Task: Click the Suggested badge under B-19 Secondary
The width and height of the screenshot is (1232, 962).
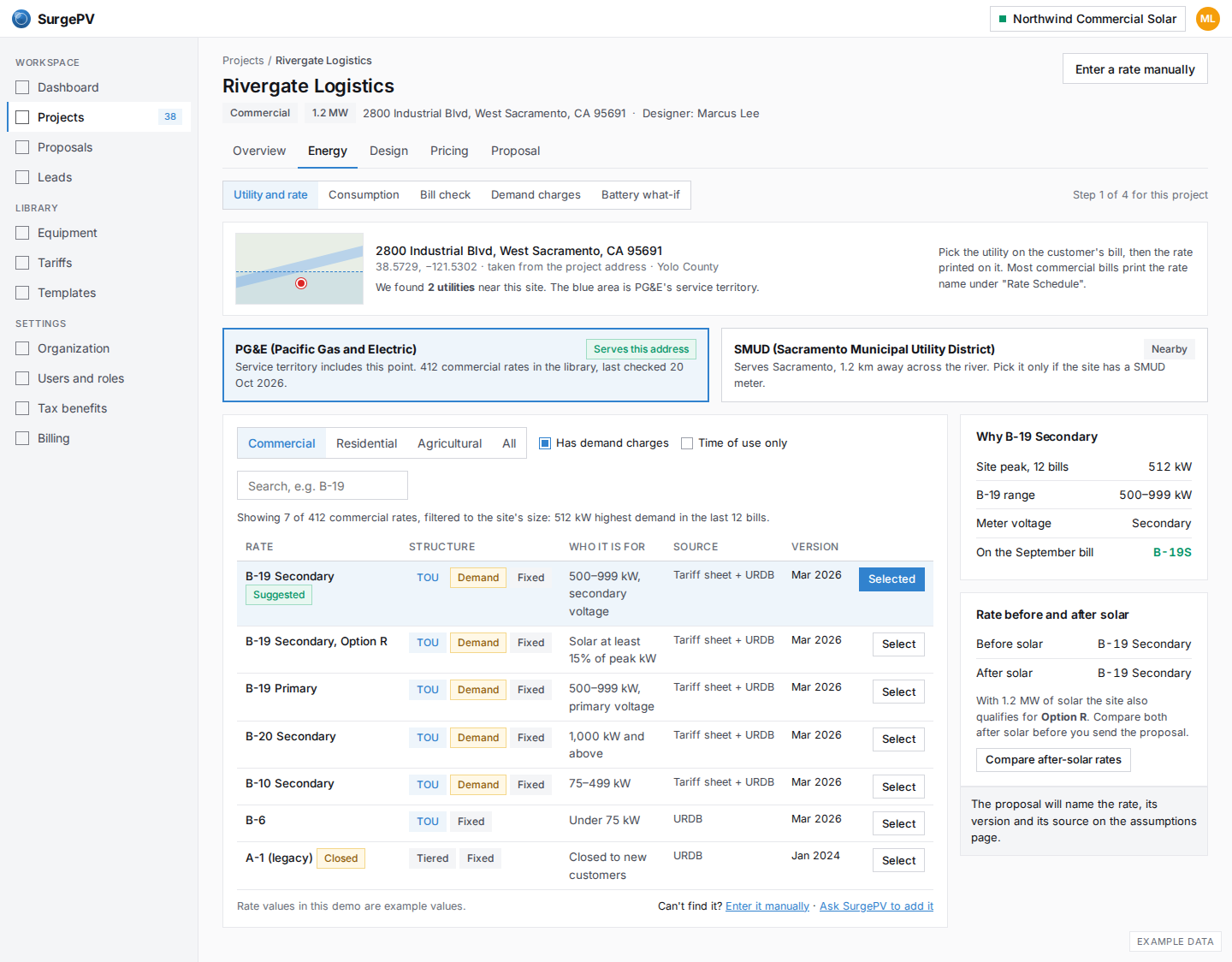Action: (x=279, y=595)
